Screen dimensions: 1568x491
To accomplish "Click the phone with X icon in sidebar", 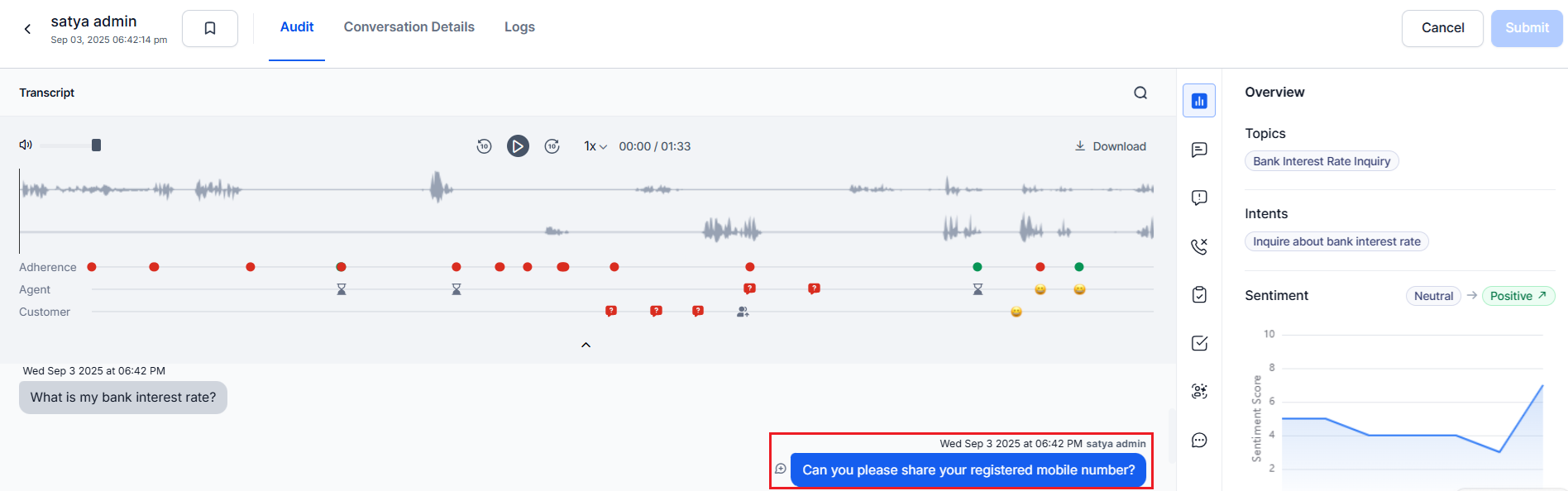I will pyautogui.click(x=1198, y=246).
